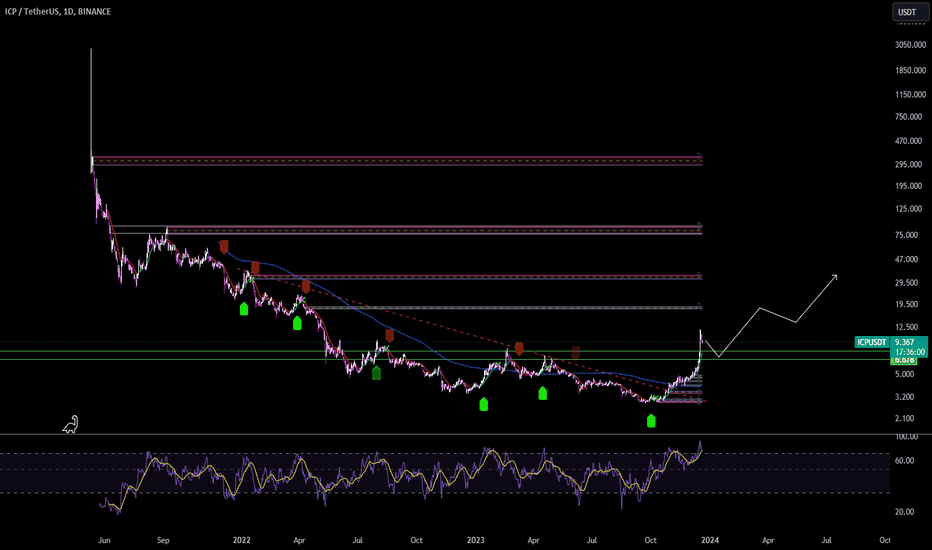932x550 pixels.
Task: Click the RSI 100.00 scale label
Action: point(907,436)
